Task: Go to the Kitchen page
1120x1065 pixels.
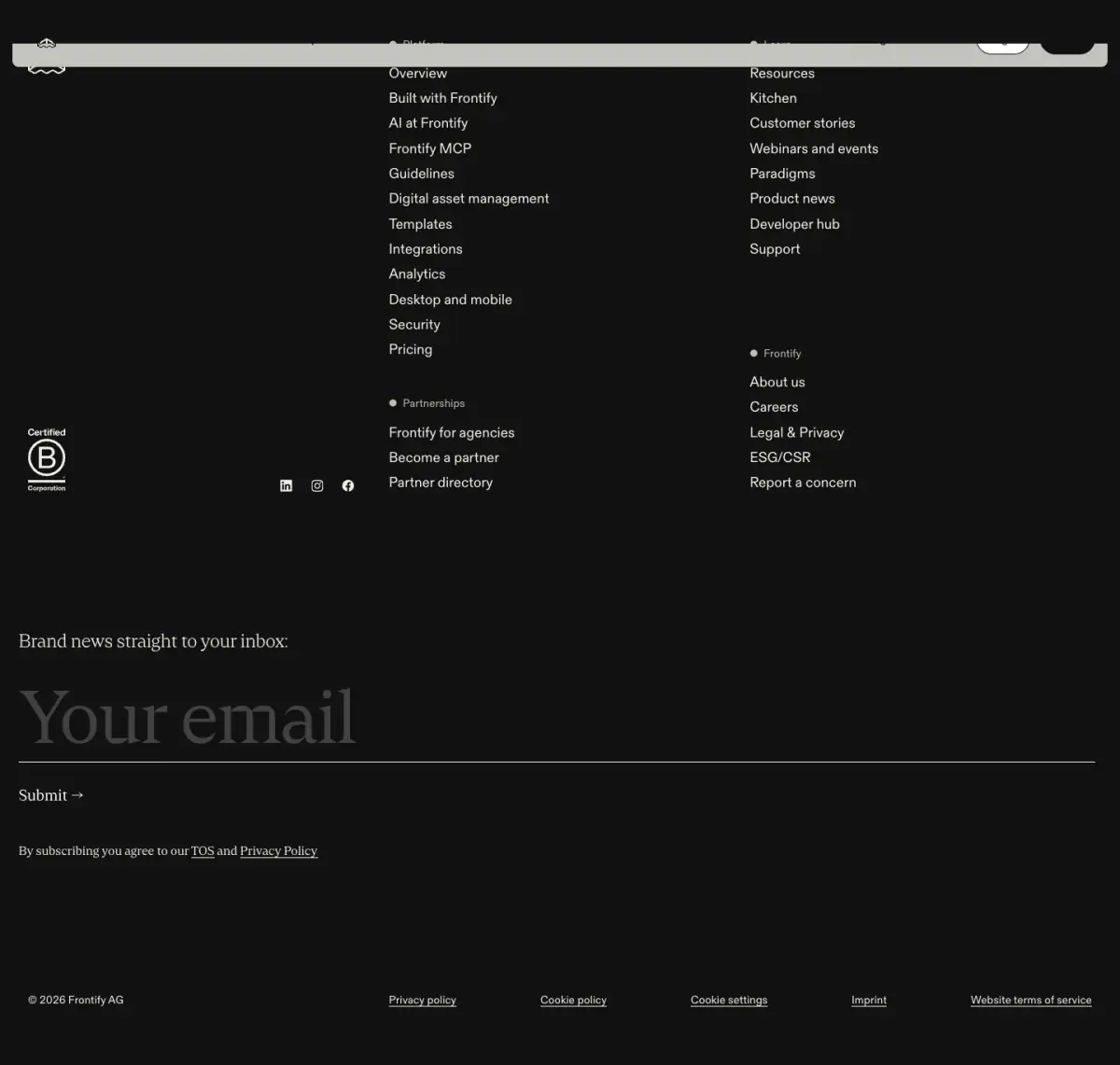Action: [774, 98]
